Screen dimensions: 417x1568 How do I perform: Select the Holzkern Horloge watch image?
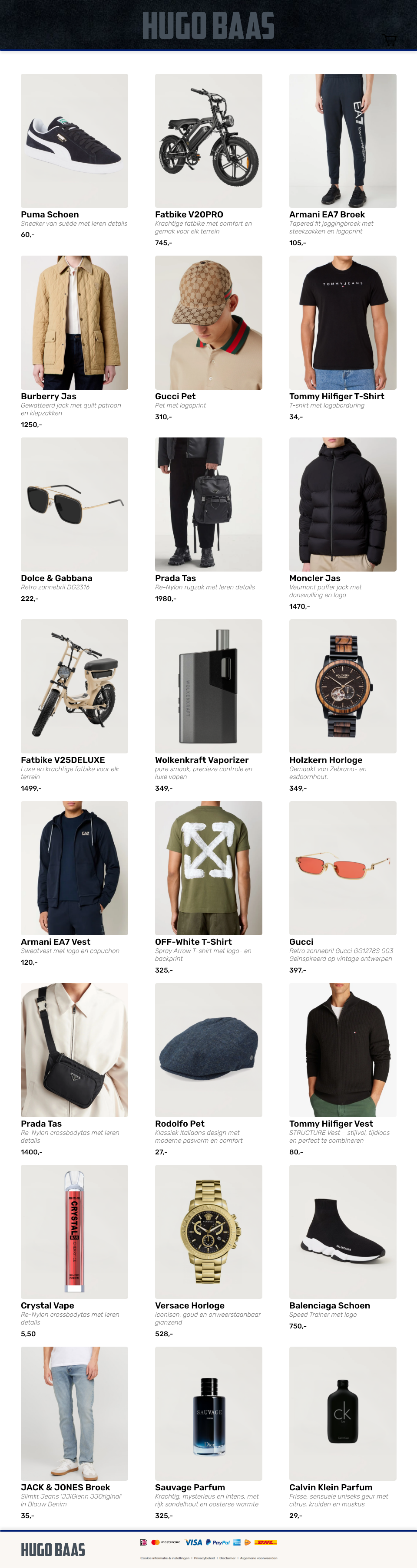click(x=343, y=686)
